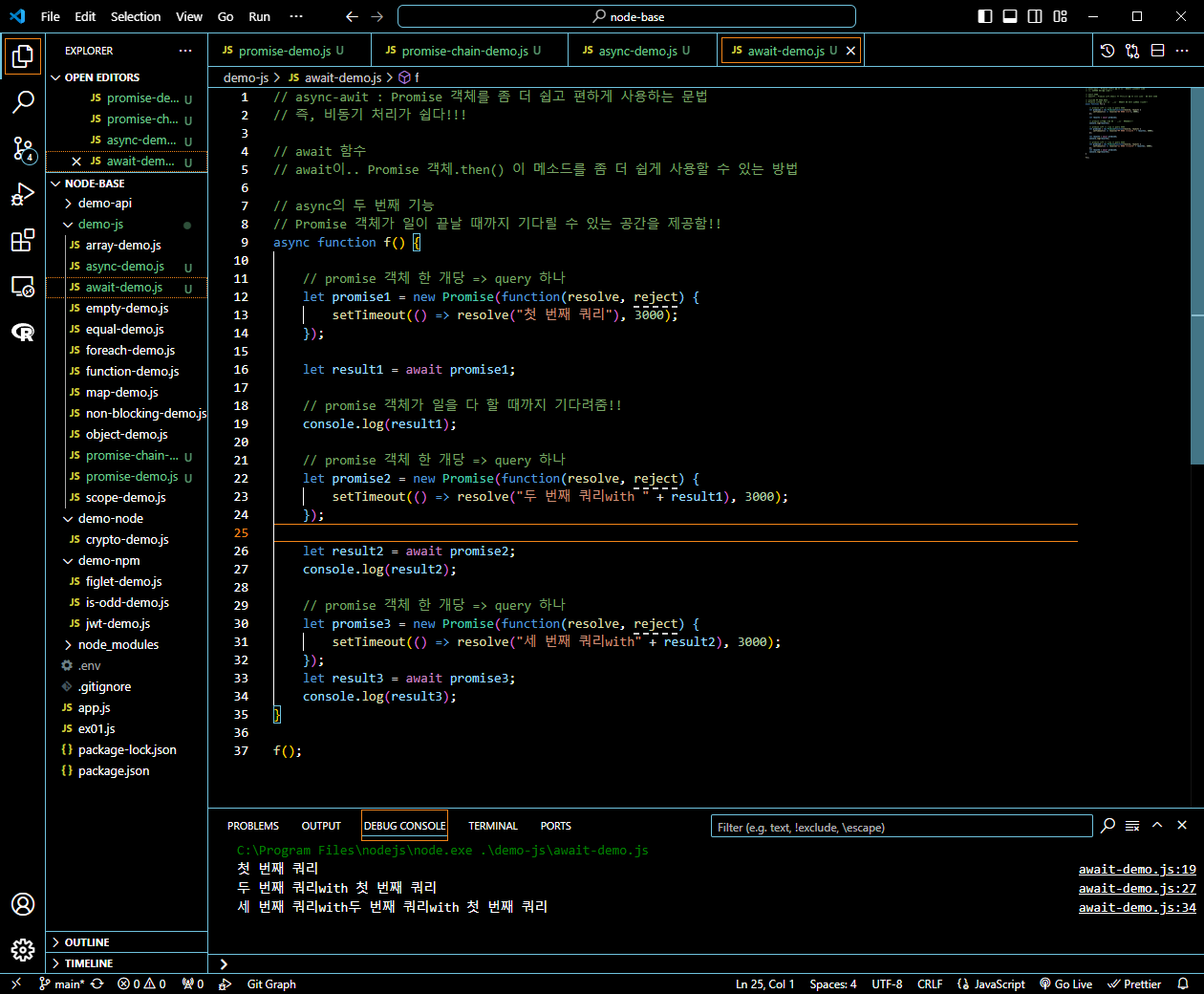Click Prettier status bar item
This screenshot has width=1204, height=994.
(x=1134, y=983)
